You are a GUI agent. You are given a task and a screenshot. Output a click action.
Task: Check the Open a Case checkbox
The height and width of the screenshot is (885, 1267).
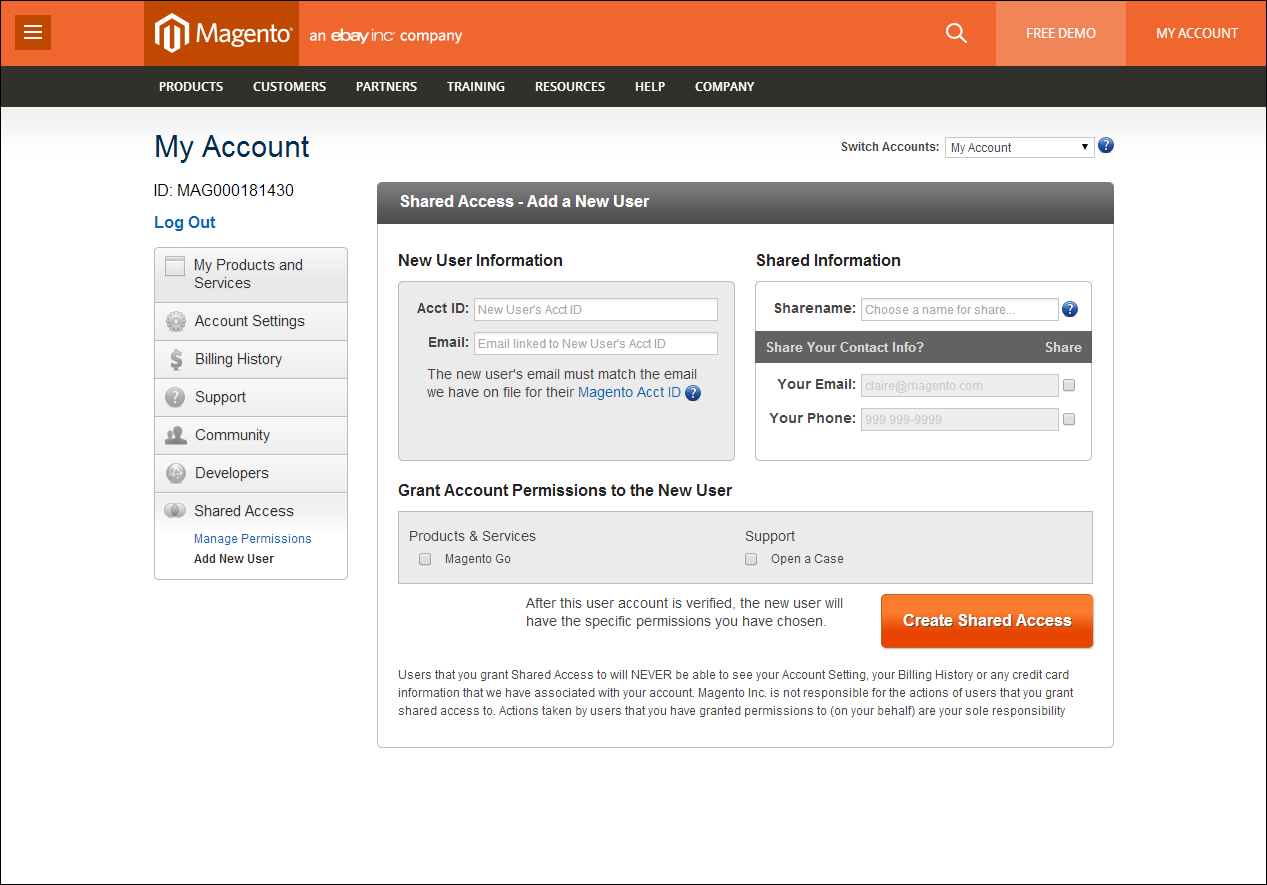tap(751, 559)
